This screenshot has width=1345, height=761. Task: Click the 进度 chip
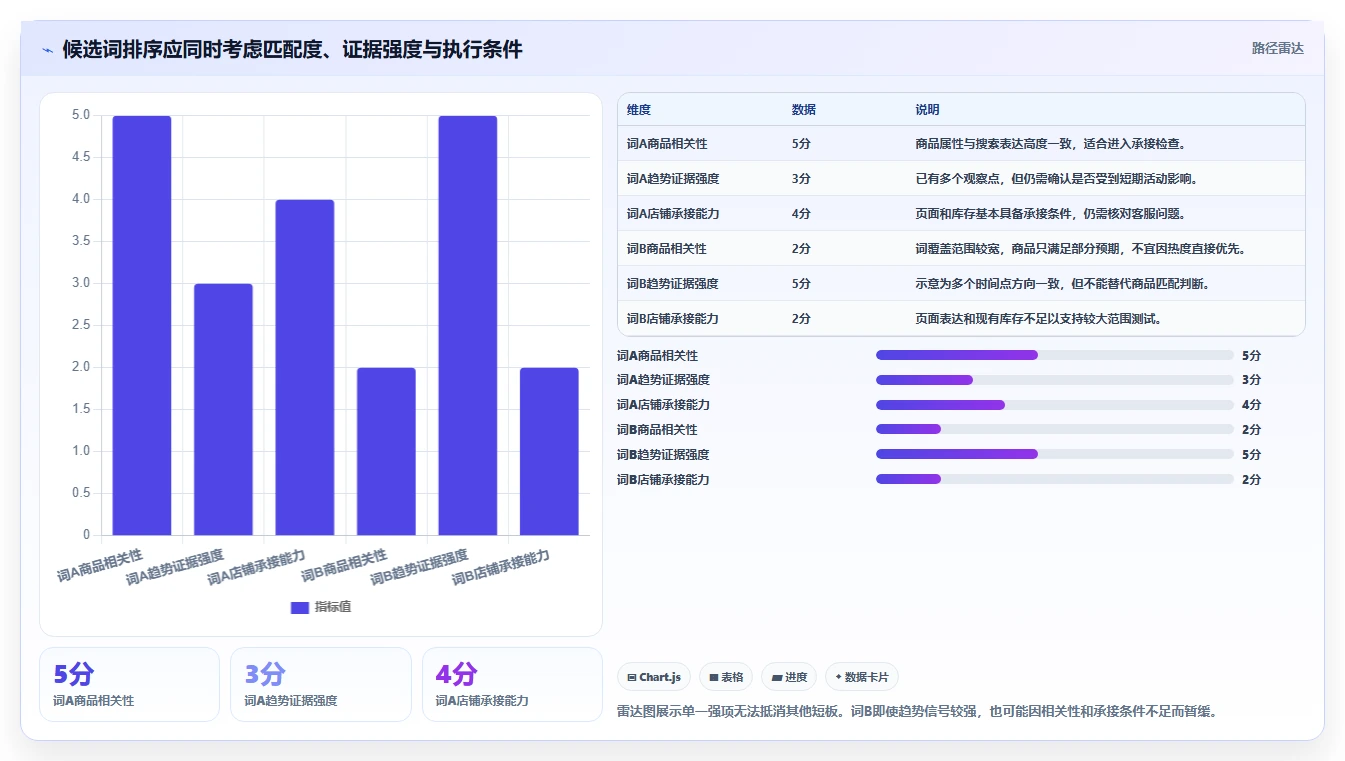coord(789,677)
